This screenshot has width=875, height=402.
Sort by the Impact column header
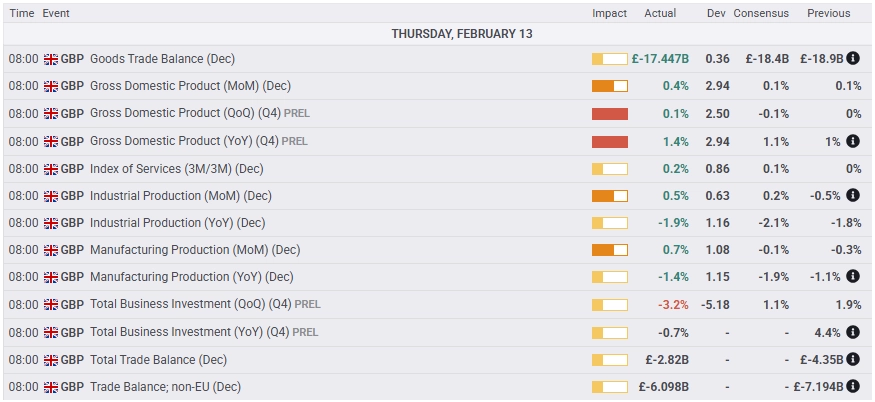609,13
